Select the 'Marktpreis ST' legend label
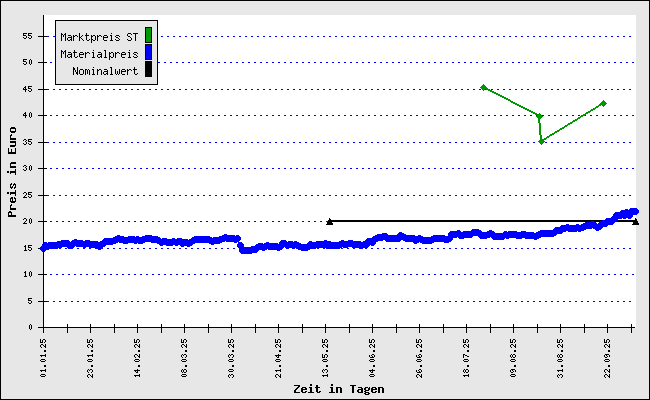 point(99,36)
